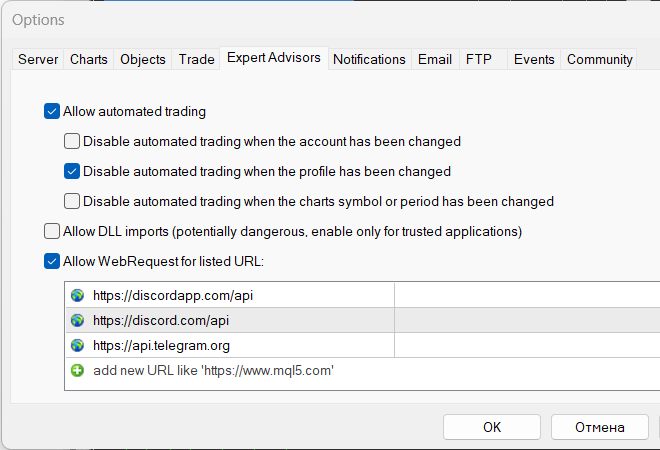The height and width of the screenshot is (450, 660).
Task: Go to the Notifications tab
Action: 369,59
